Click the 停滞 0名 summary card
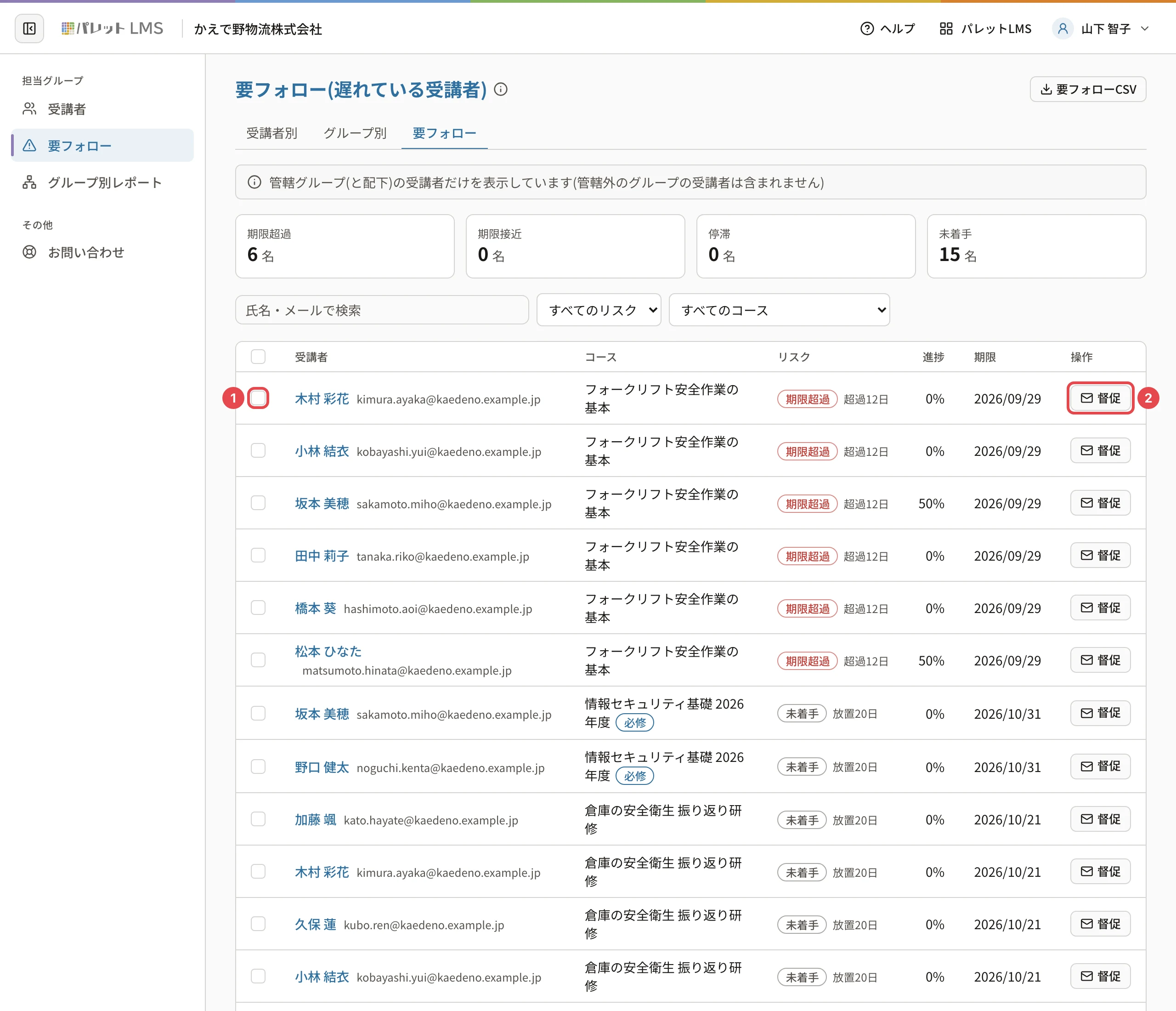The image size is (1176, 1011). click(806, 246)
